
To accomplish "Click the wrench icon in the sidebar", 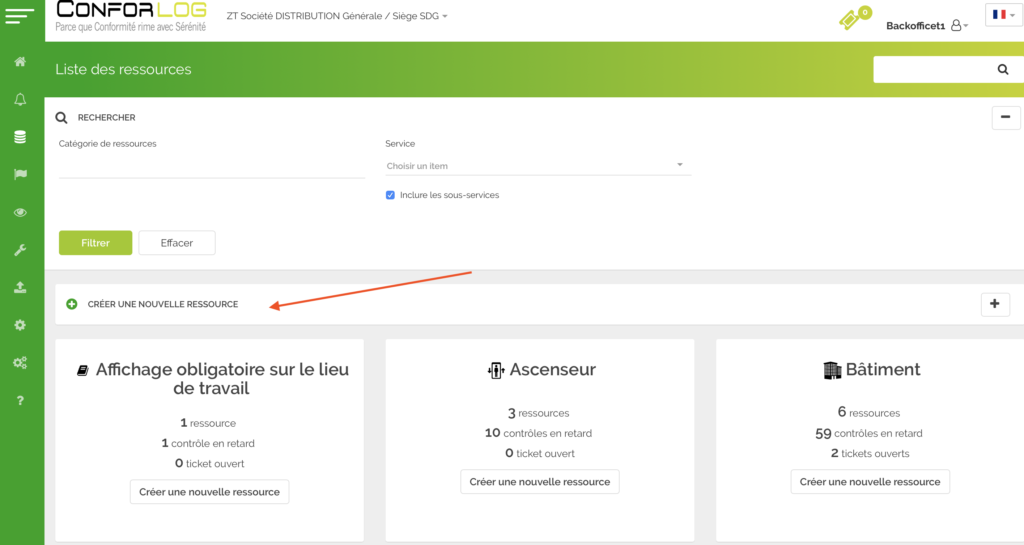I will 20,249.
